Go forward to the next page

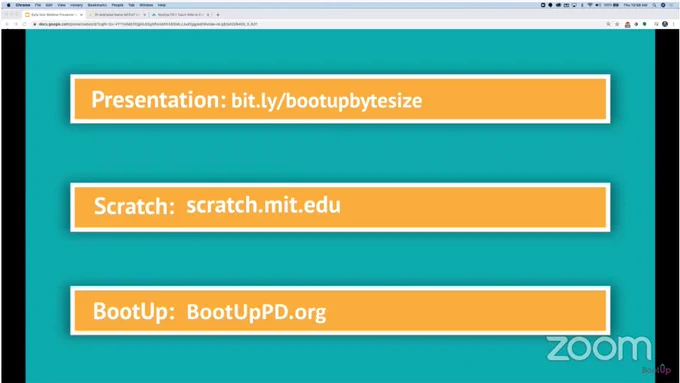click(x=16, y=24)
